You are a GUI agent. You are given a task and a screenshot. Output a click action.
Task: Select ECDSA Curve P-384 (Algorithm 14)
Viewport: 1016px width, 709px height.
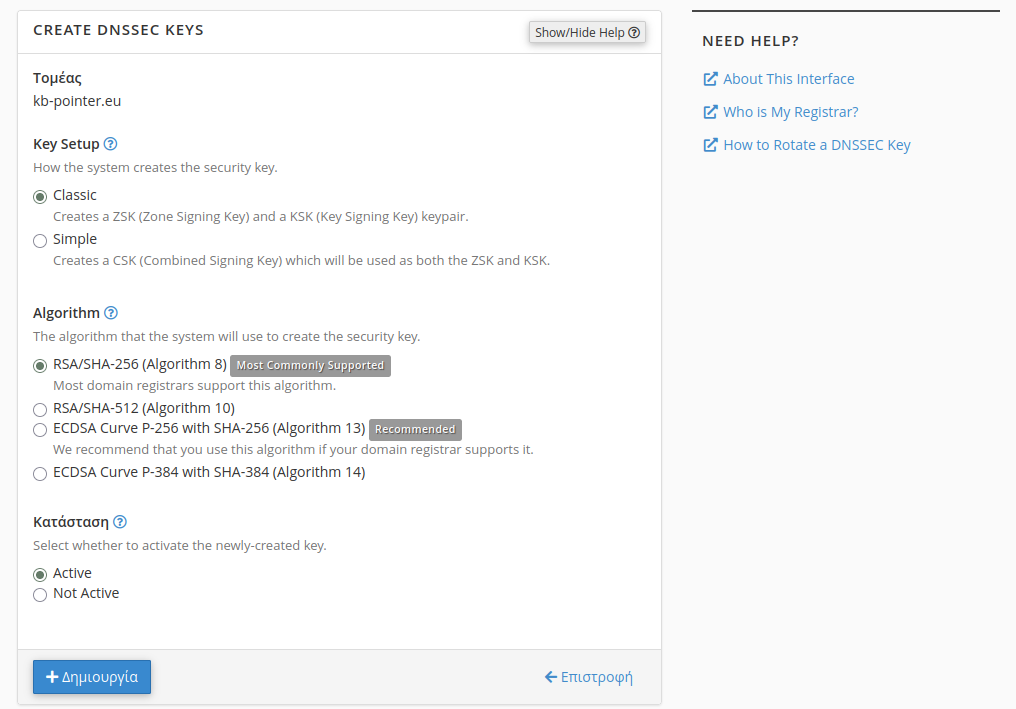click(40, 473)
